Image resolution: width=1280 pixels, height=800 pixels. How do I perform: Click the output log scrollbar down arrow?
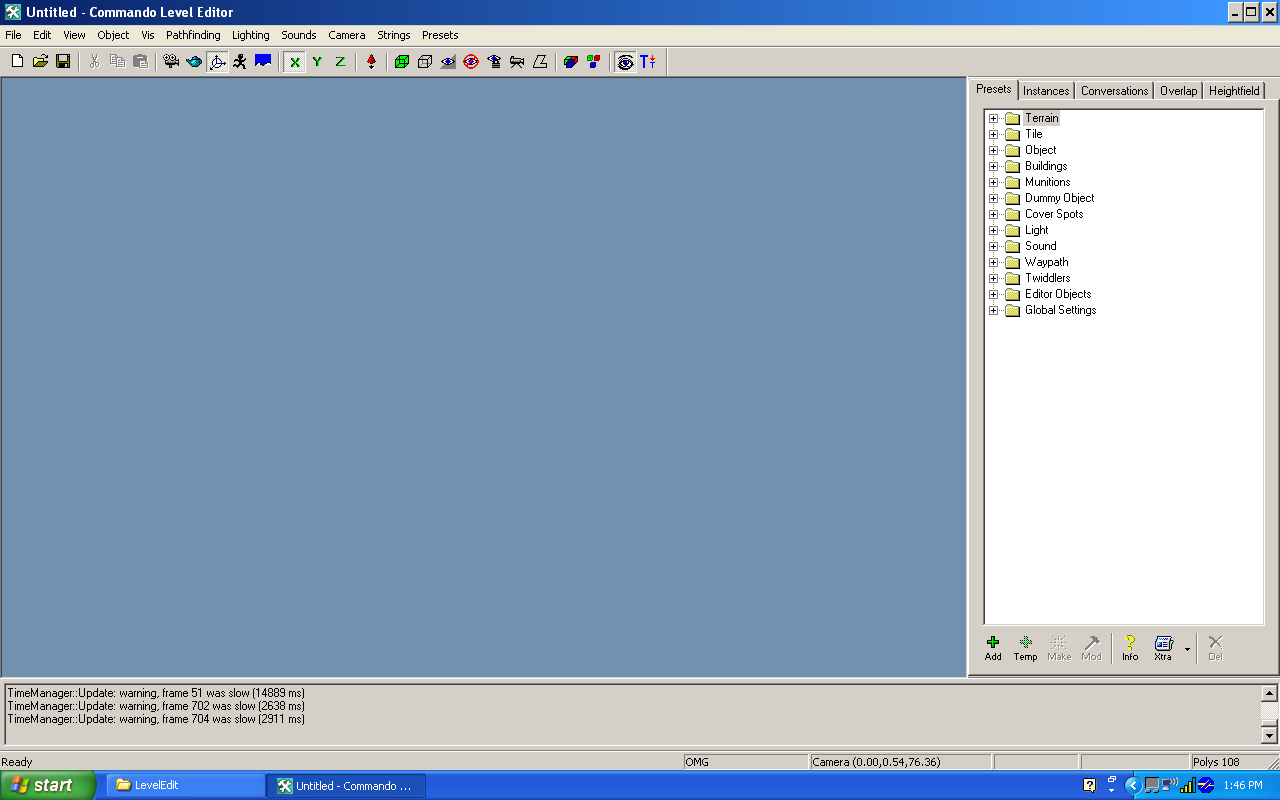(x=1269, y=736)
